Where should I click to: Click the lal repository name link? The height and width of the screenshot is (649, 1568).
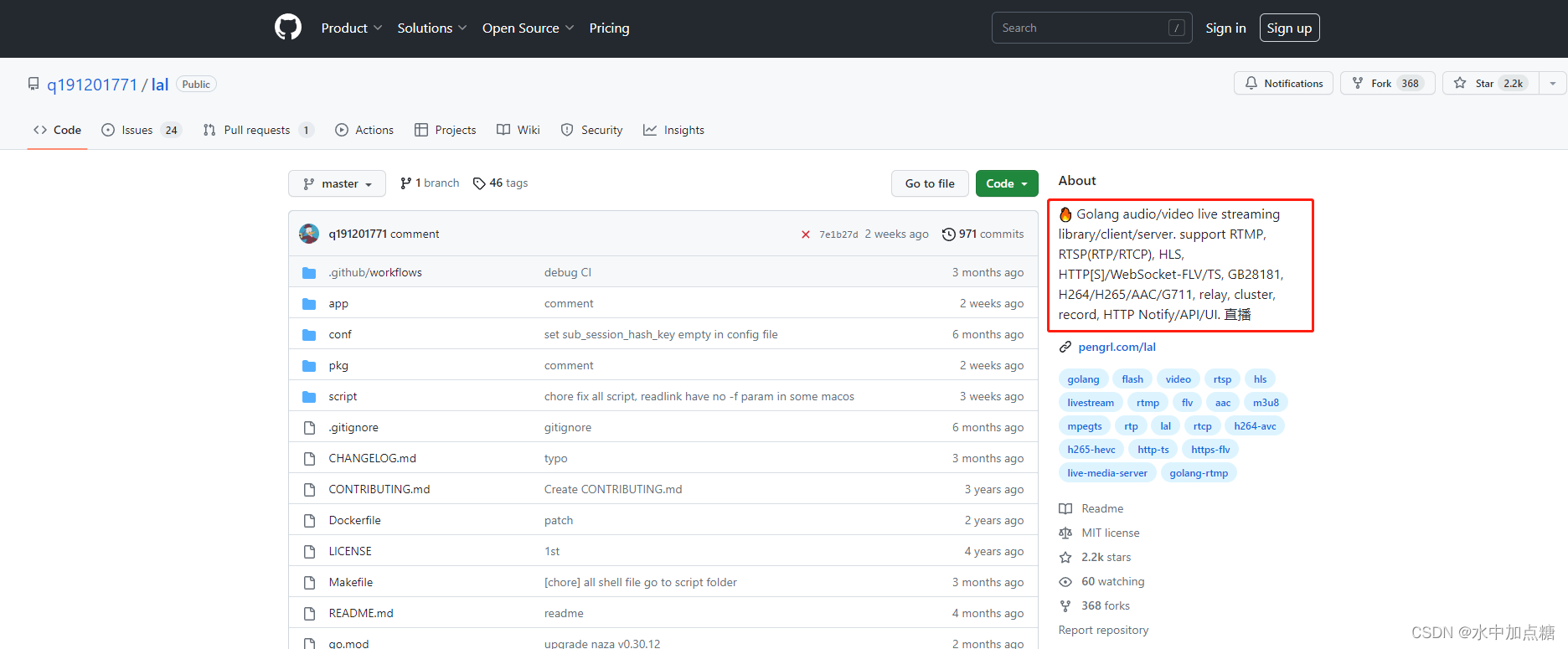(160, 85)
